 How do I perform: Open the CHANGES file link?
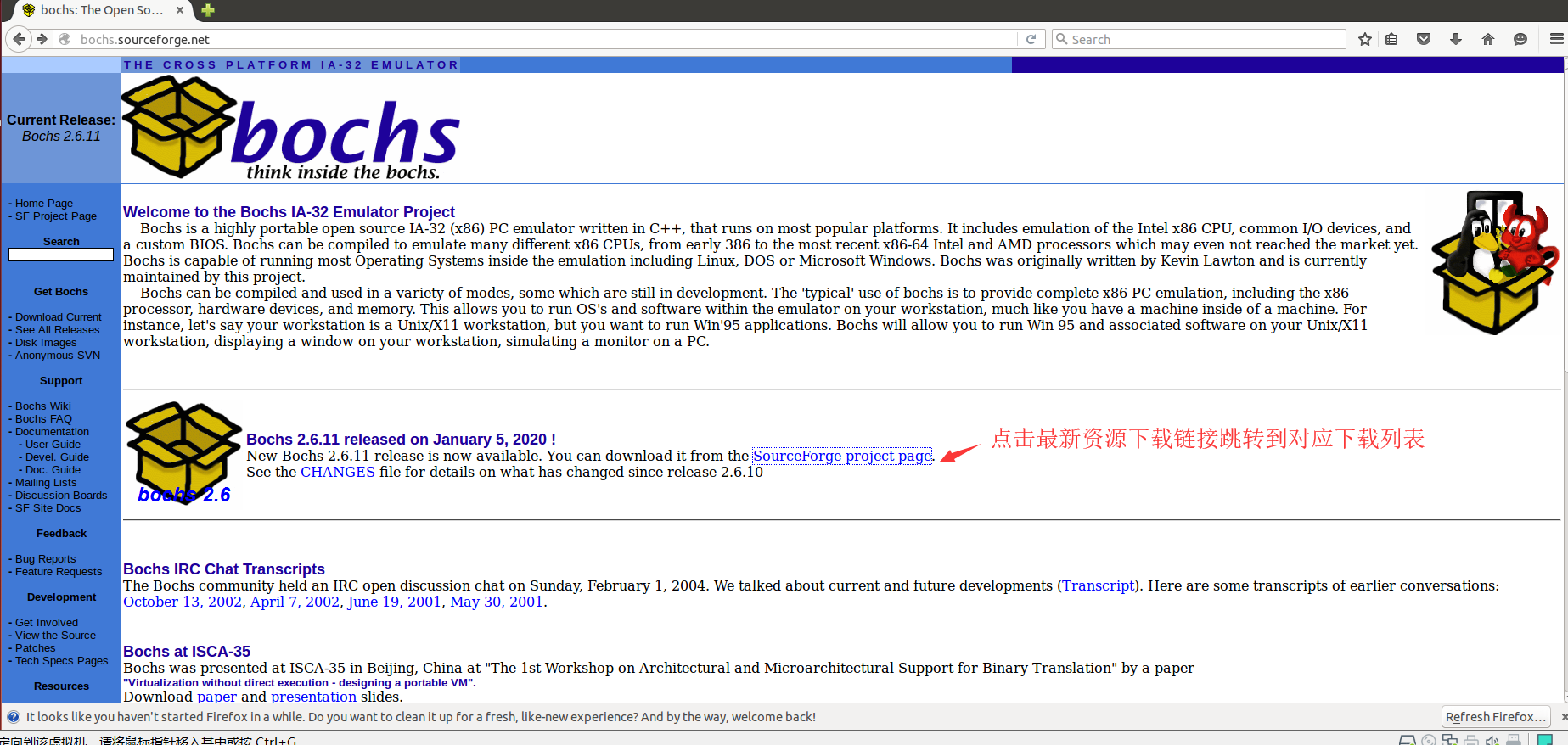point(338,472)
